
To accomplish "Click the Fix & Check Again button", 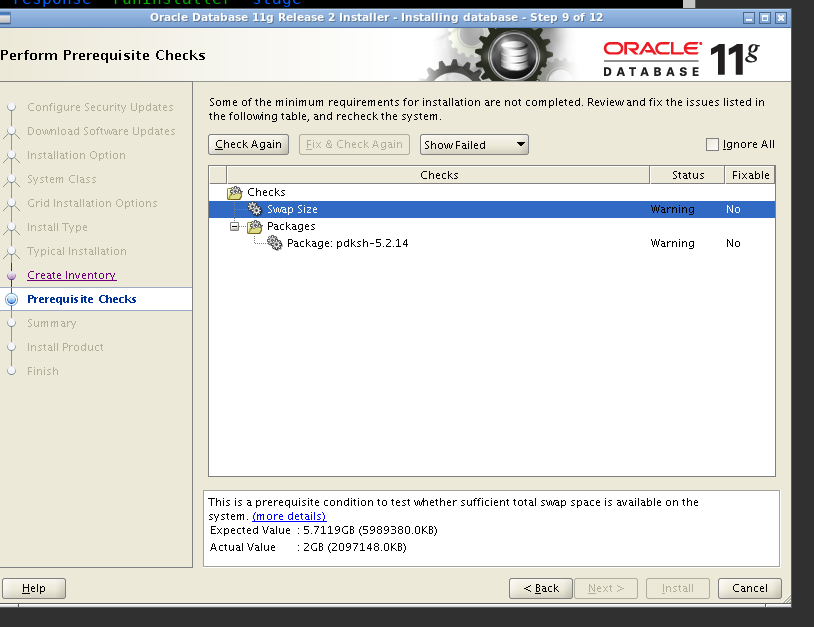I will click(x=354, y=144).
